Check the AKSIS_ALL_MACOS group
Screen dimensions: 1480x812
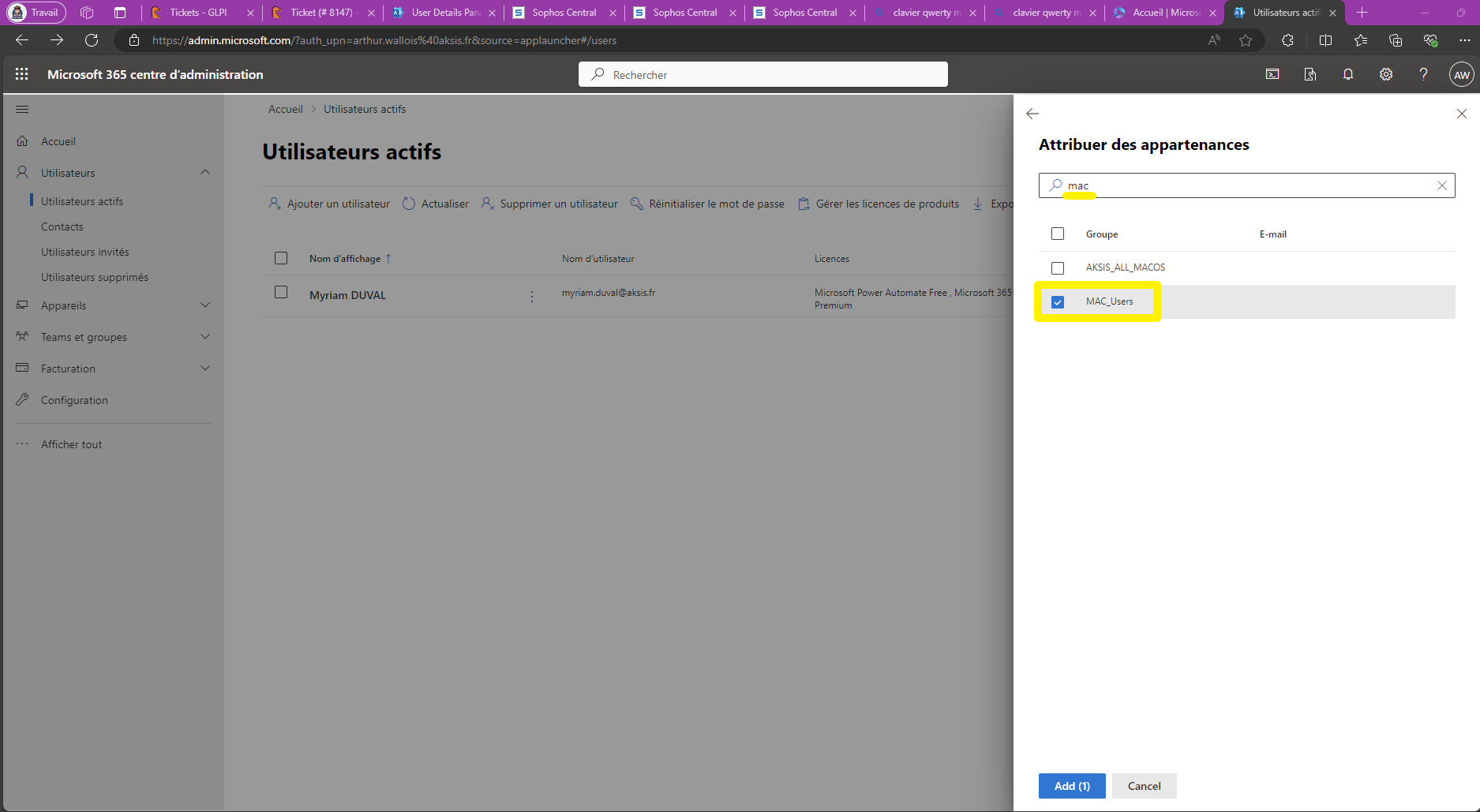[1058, 268]
